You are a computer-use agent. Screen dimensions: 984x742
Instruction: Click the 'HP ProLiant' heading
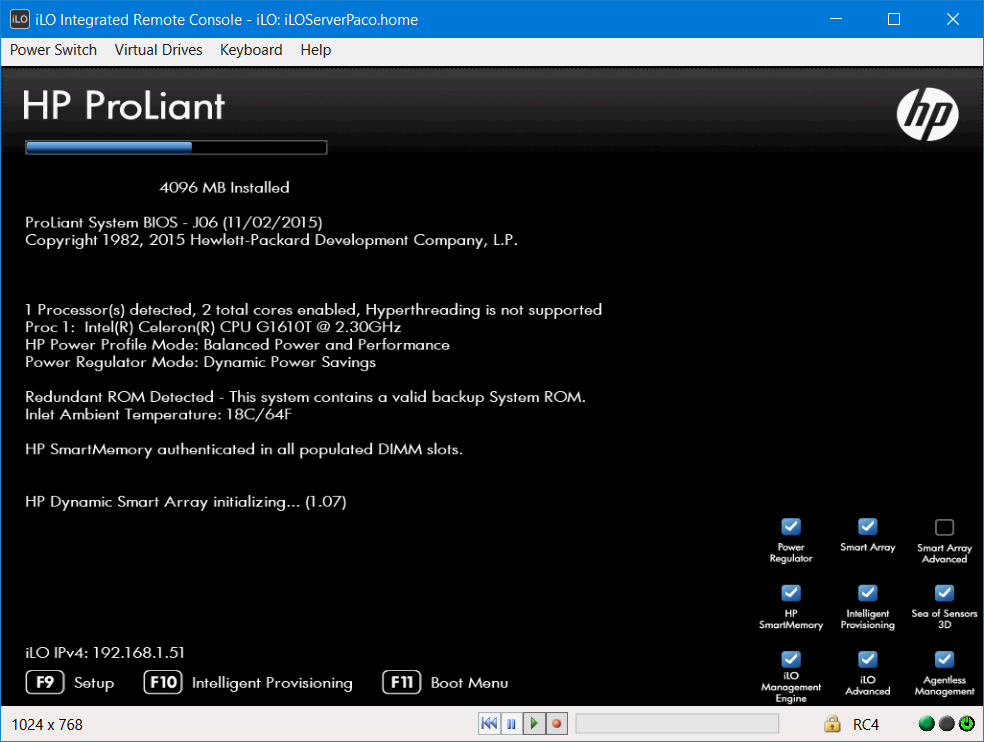point(124,105)
